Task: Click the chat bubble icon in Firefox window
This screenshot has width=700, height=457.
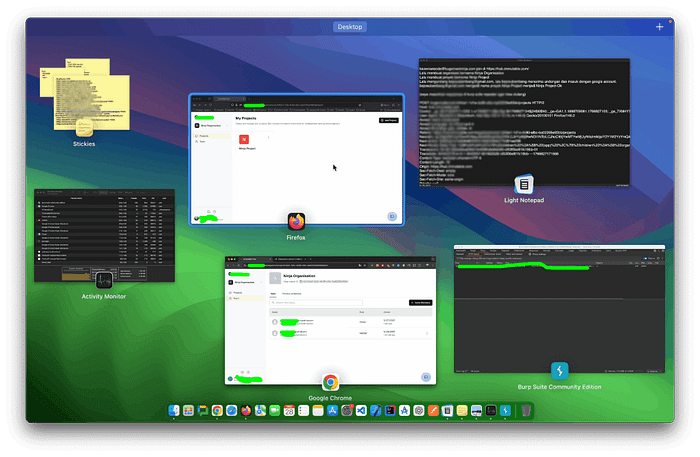Action: tap(392, 216)
